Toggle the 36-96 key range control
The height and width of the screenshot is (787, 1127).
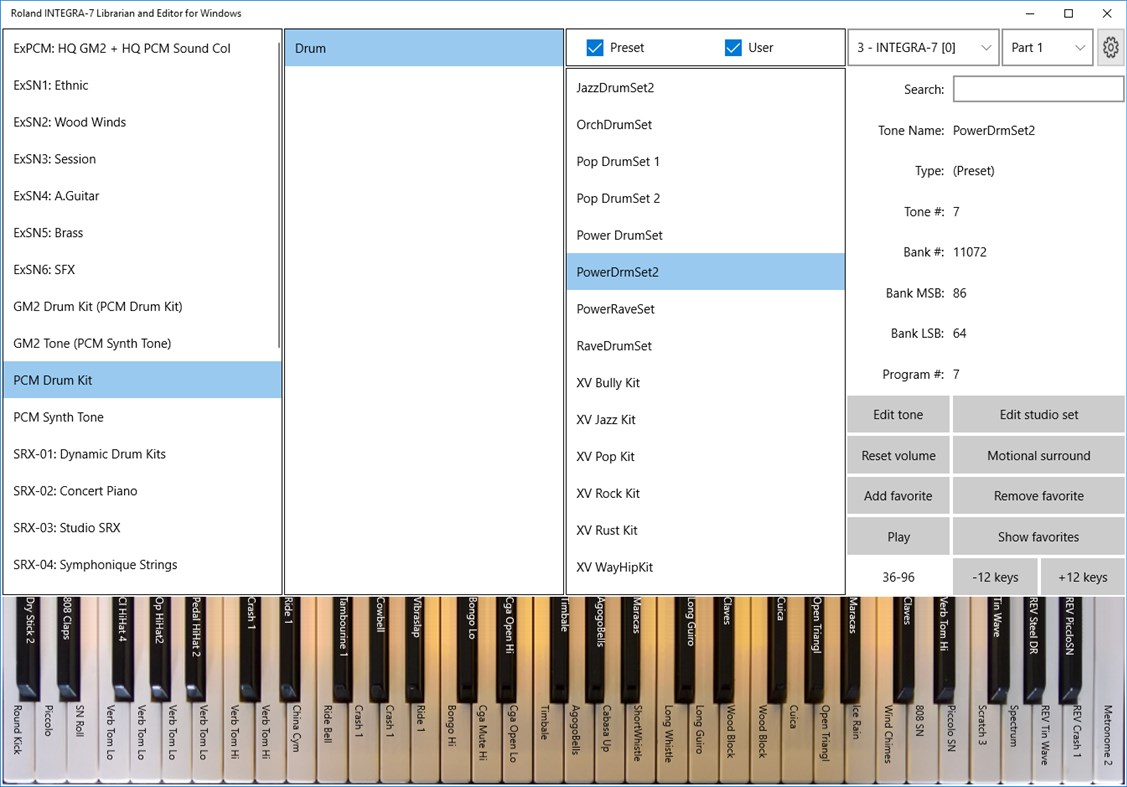[897, 576]
